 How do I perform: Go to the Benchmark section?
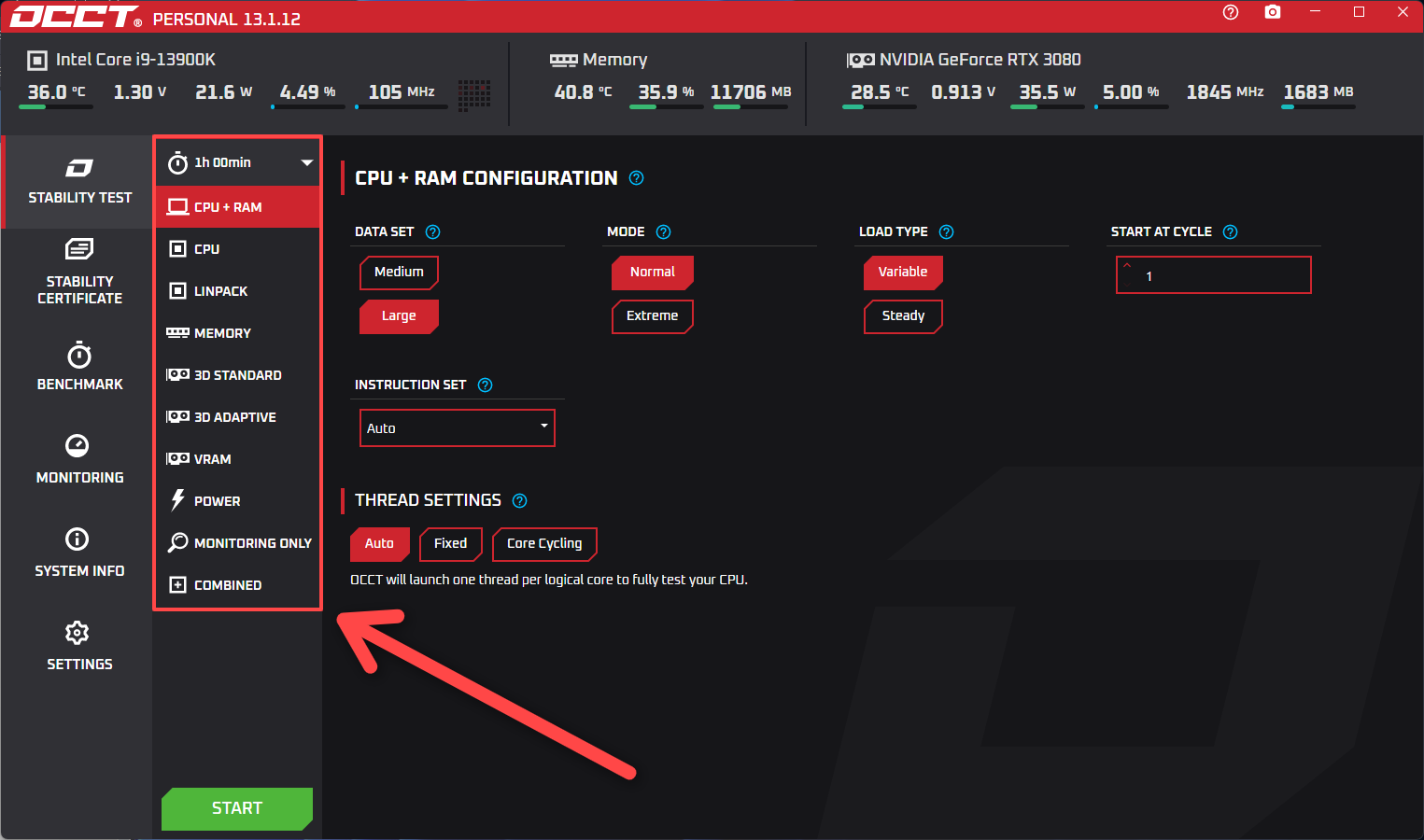click(x=79, y=366)
